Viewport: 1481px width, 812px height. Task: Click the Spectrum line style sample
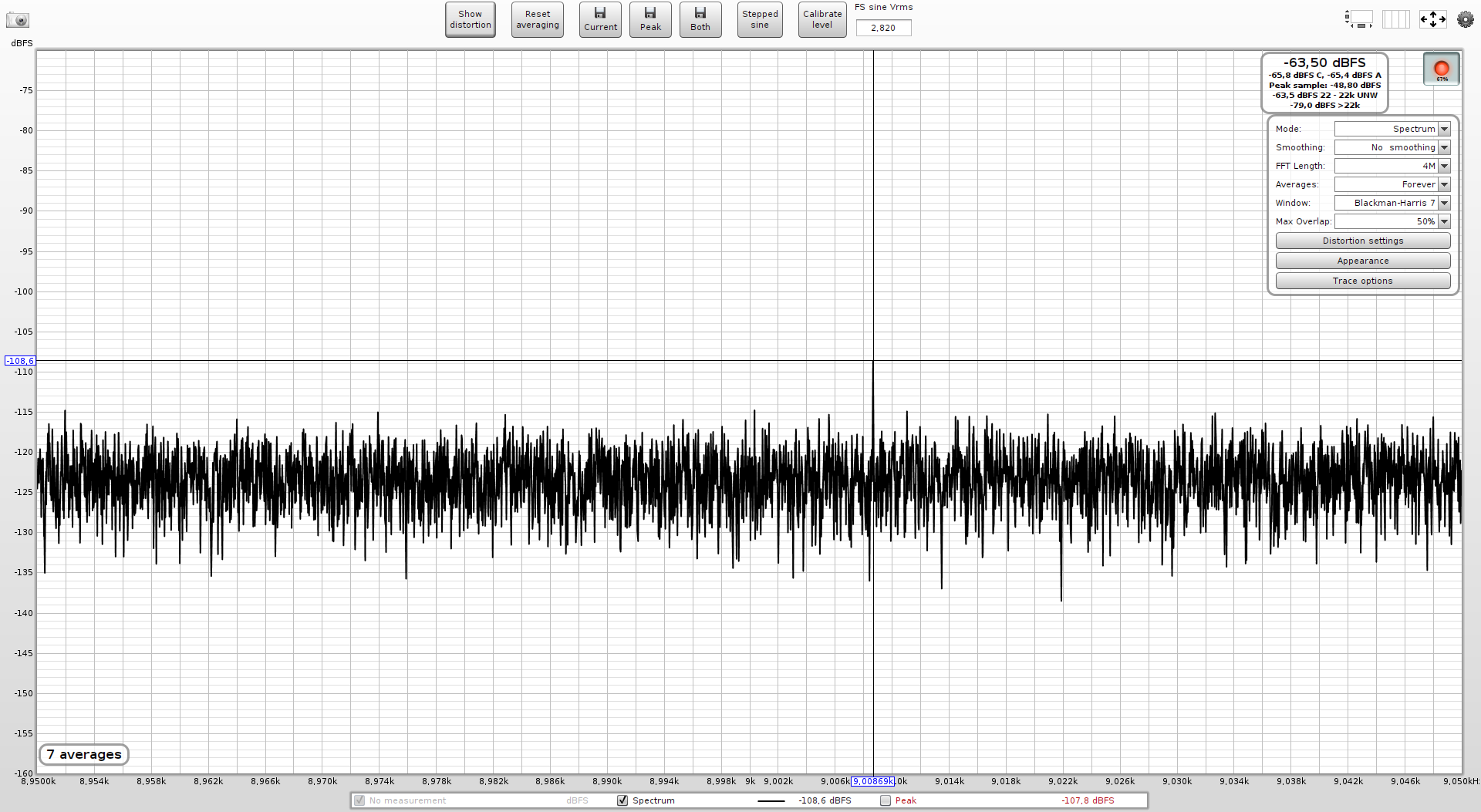pos(771,801)
